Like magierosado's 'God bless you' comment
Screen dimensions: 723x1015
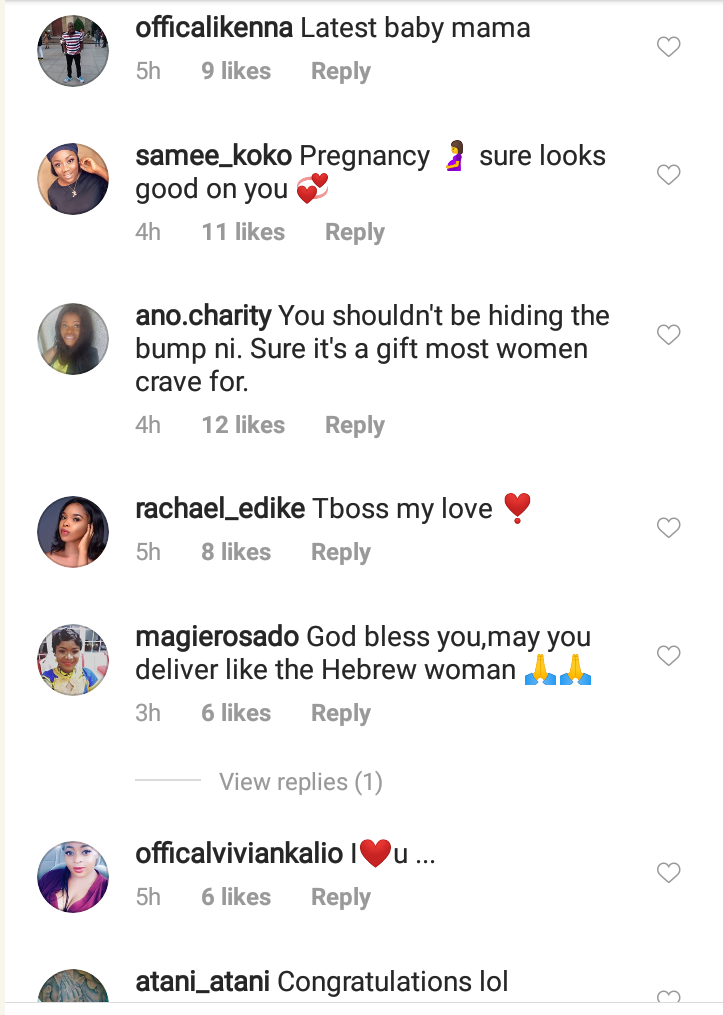(x=668, y=656)
